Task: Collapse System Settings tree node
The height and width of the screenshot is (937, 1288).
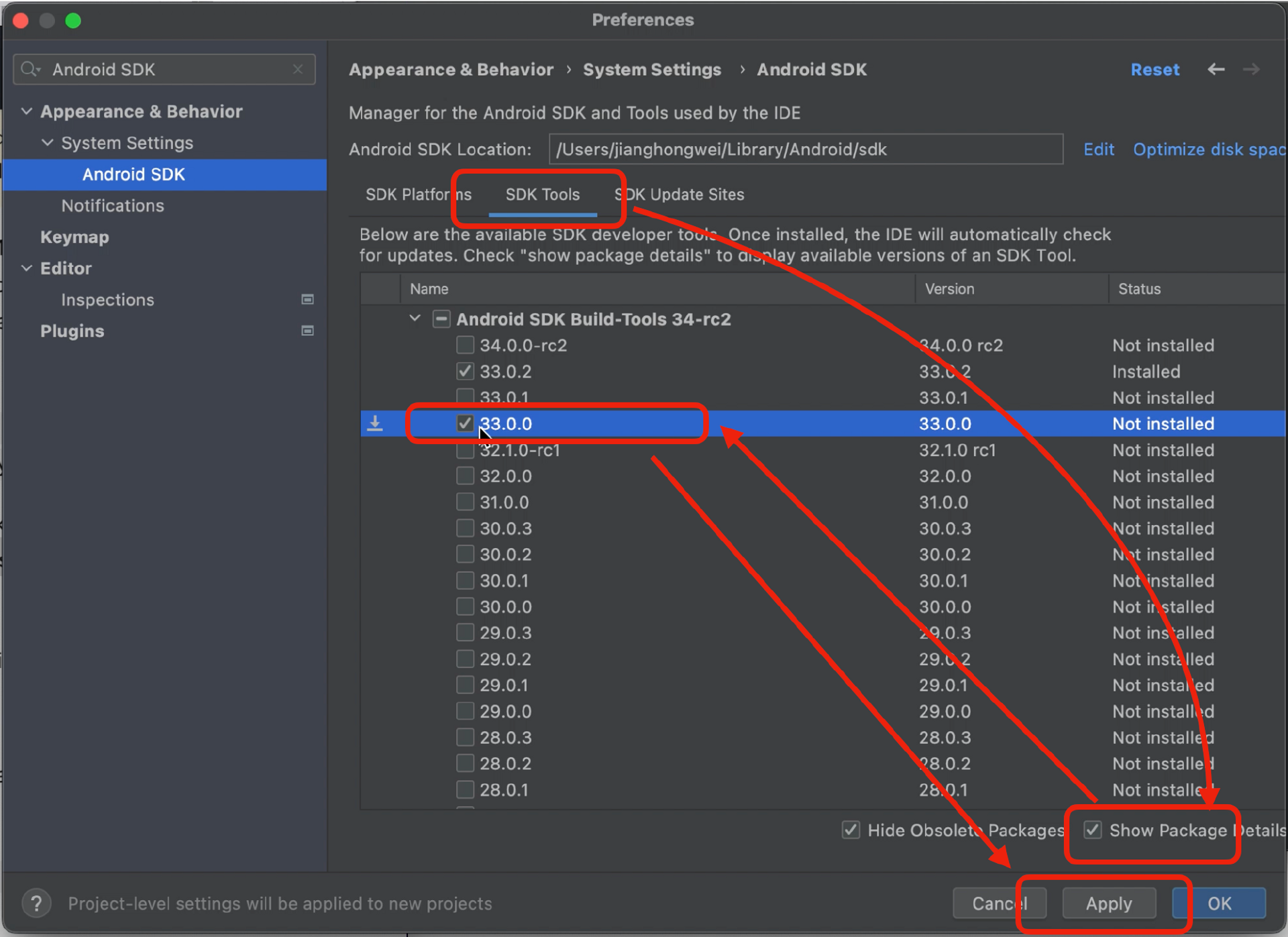Action: point(48,143)
